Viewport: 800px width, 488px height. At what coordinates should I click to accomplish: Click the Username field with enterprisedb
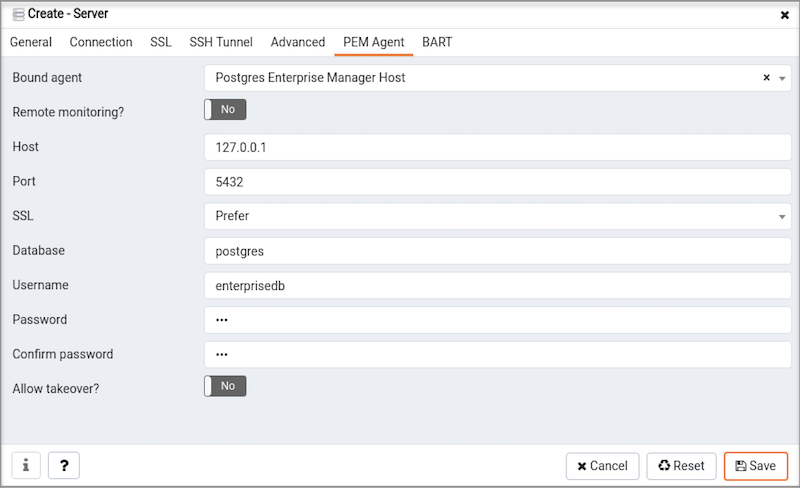[x=497, y=285]
